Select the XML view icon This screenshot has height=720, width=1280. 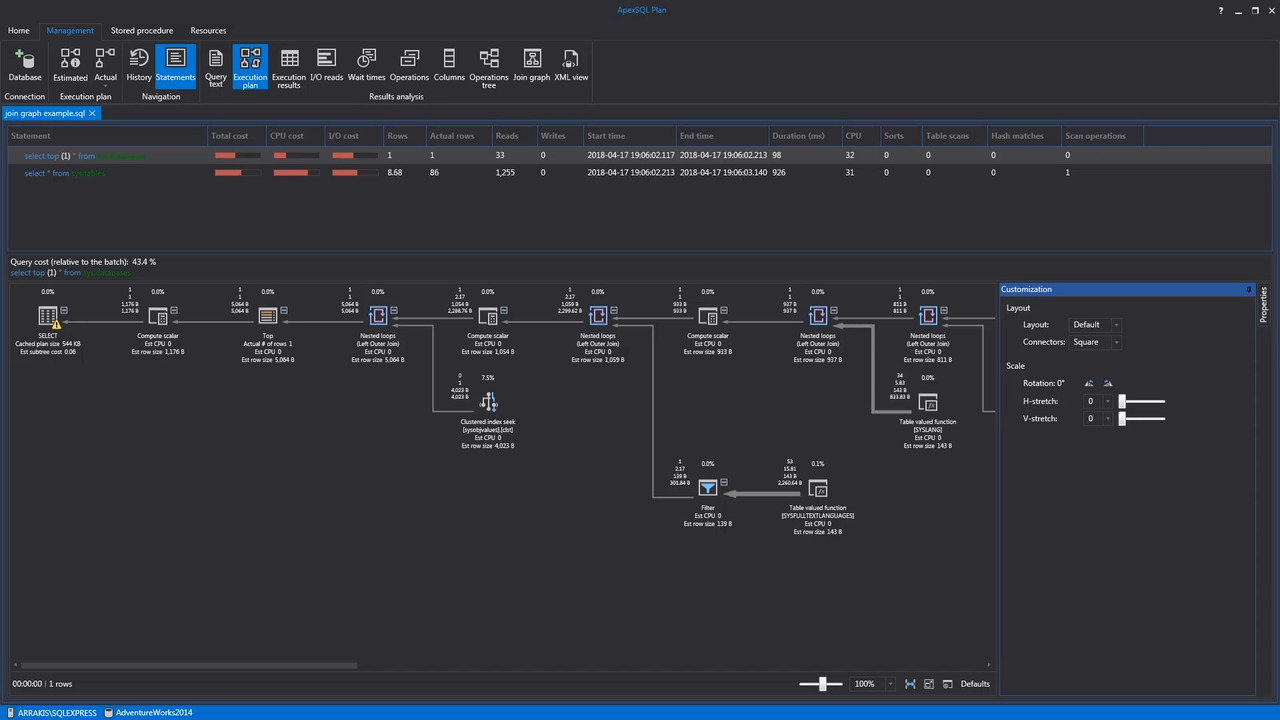coord(571,63)
